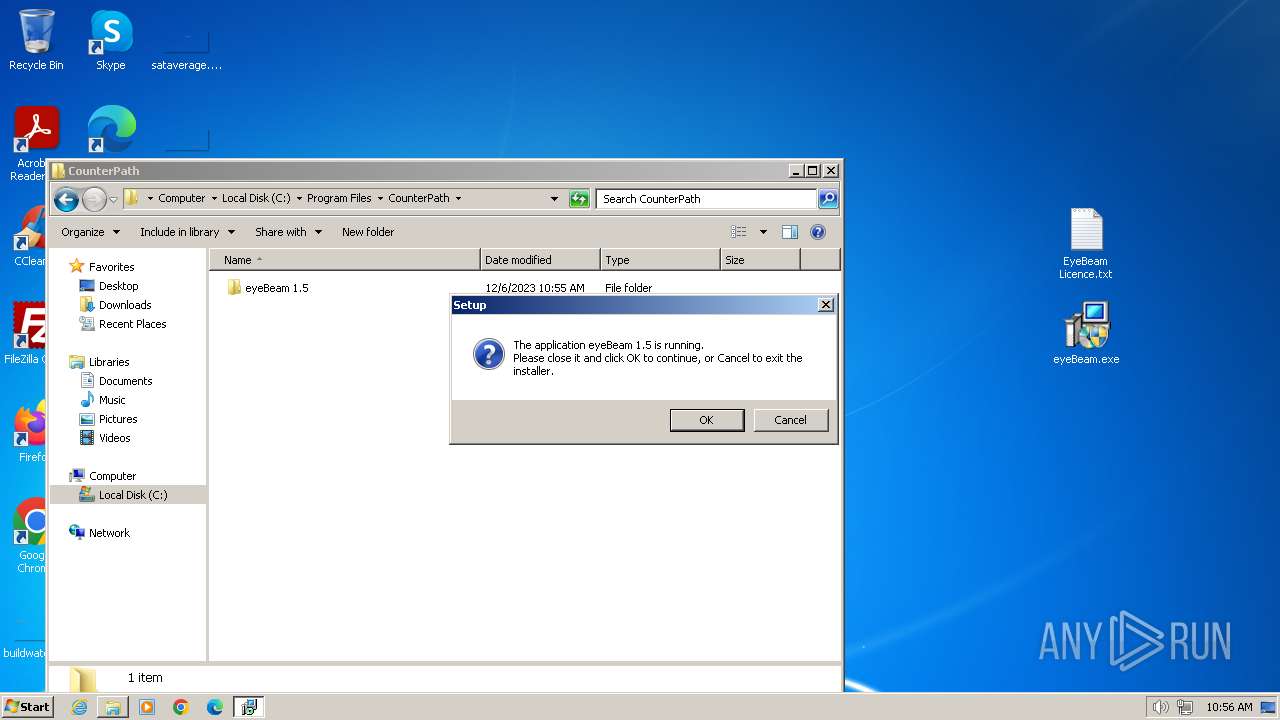
Task: Select Computer in the address breadcrumb
Action: (x=181, y=198)
